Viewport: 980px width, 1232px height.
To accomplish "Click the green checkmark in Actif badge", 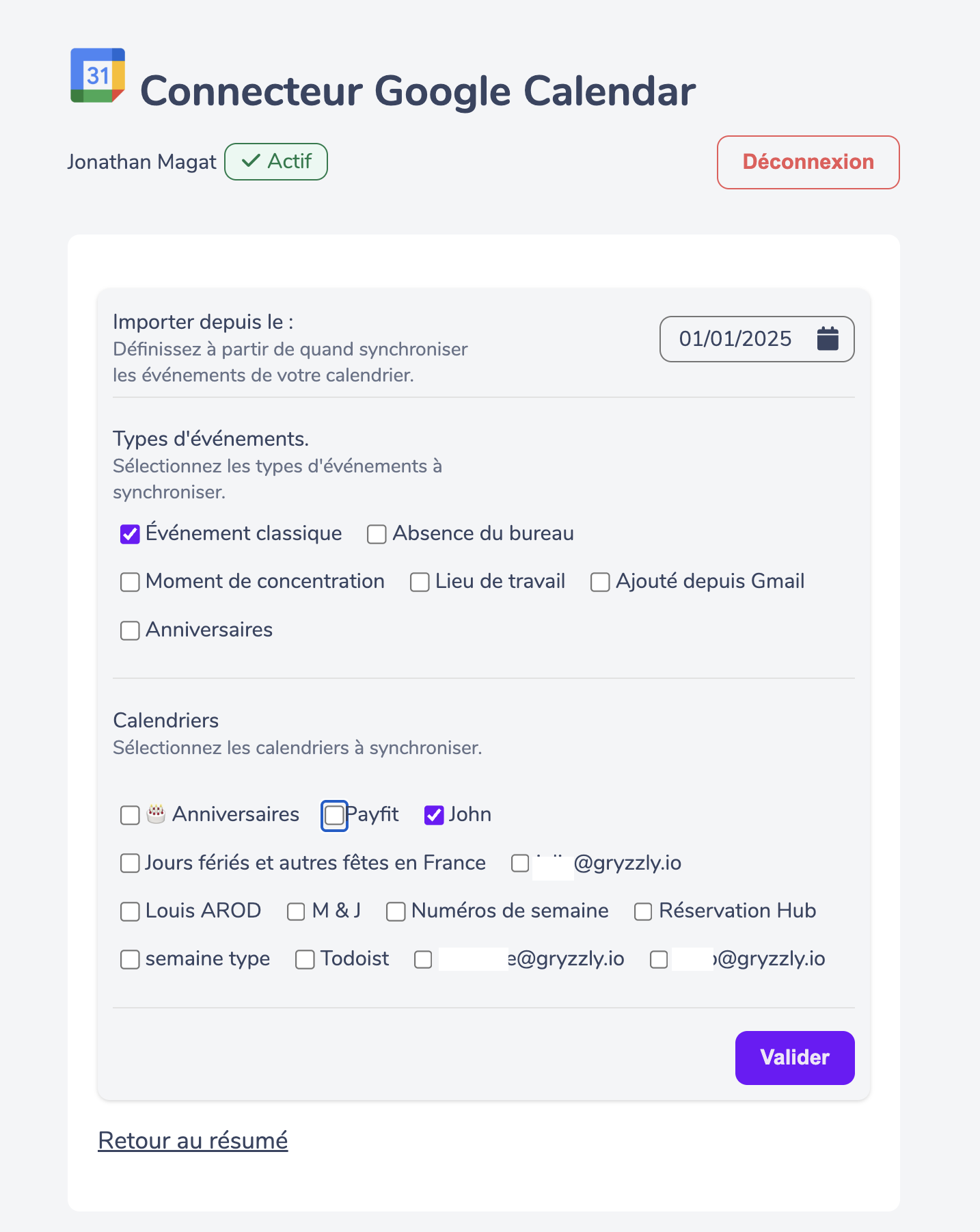I will 250,161.
